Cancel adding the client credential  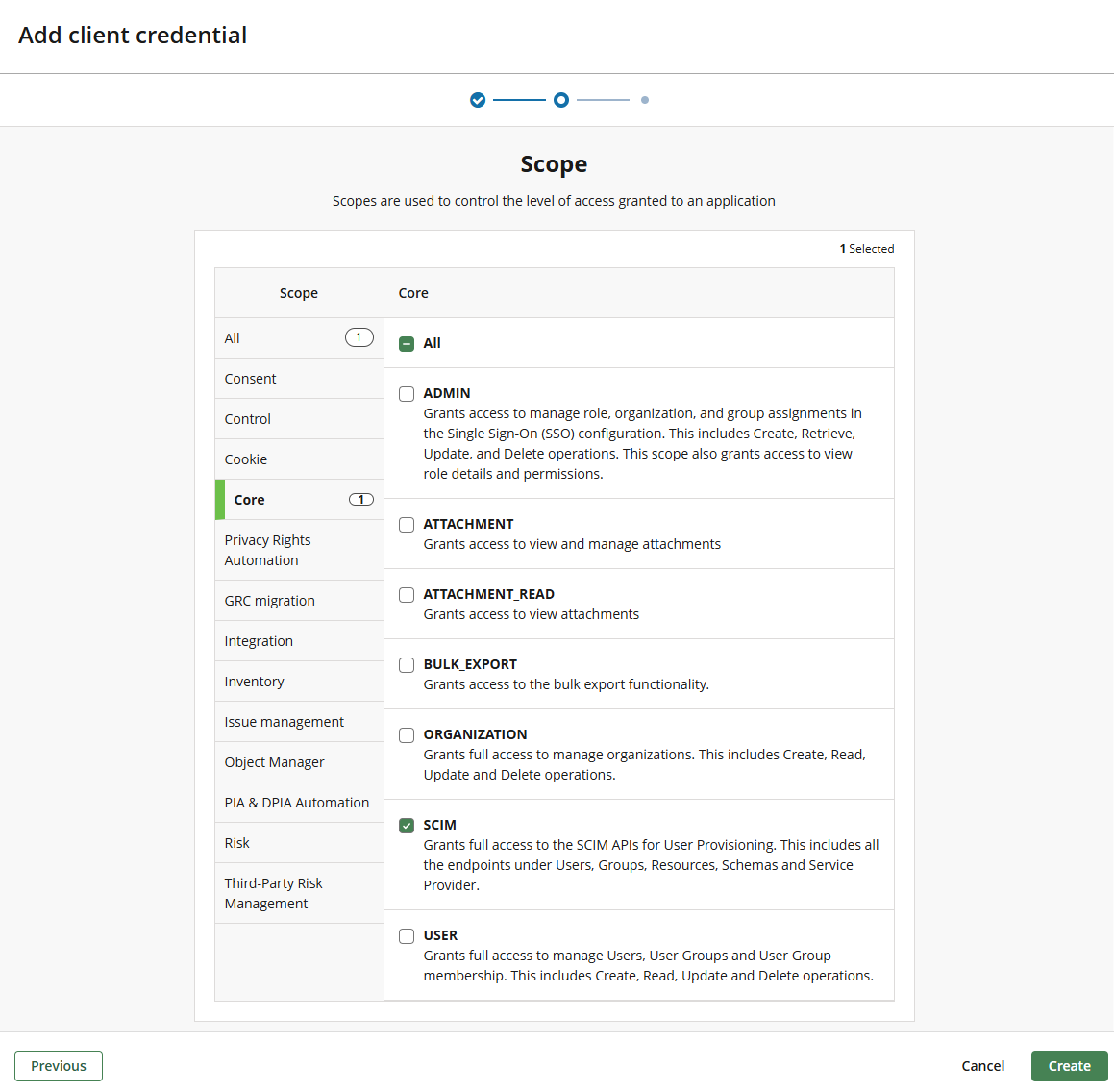[982, 1066]
